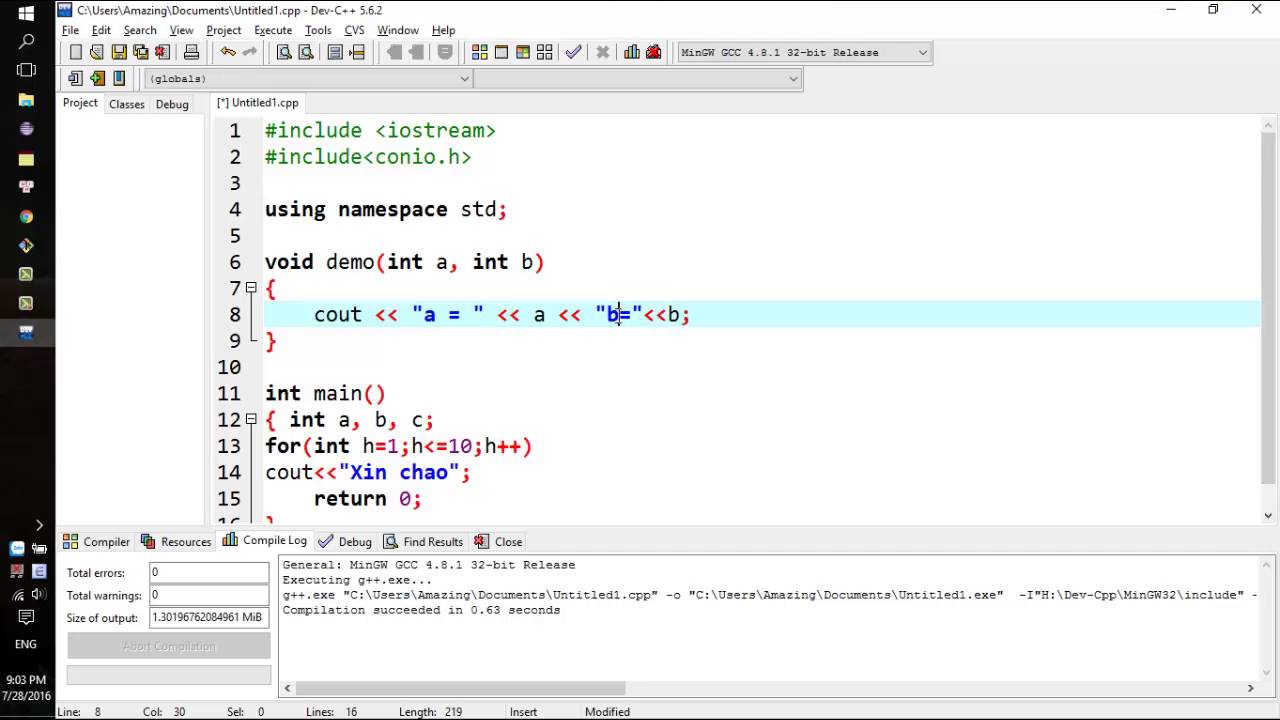Switch to the Classes sidebar tab
Image resolution: width=1280 pixels, height=720 pixels.
pyautogui.click(x=127, y=104)
